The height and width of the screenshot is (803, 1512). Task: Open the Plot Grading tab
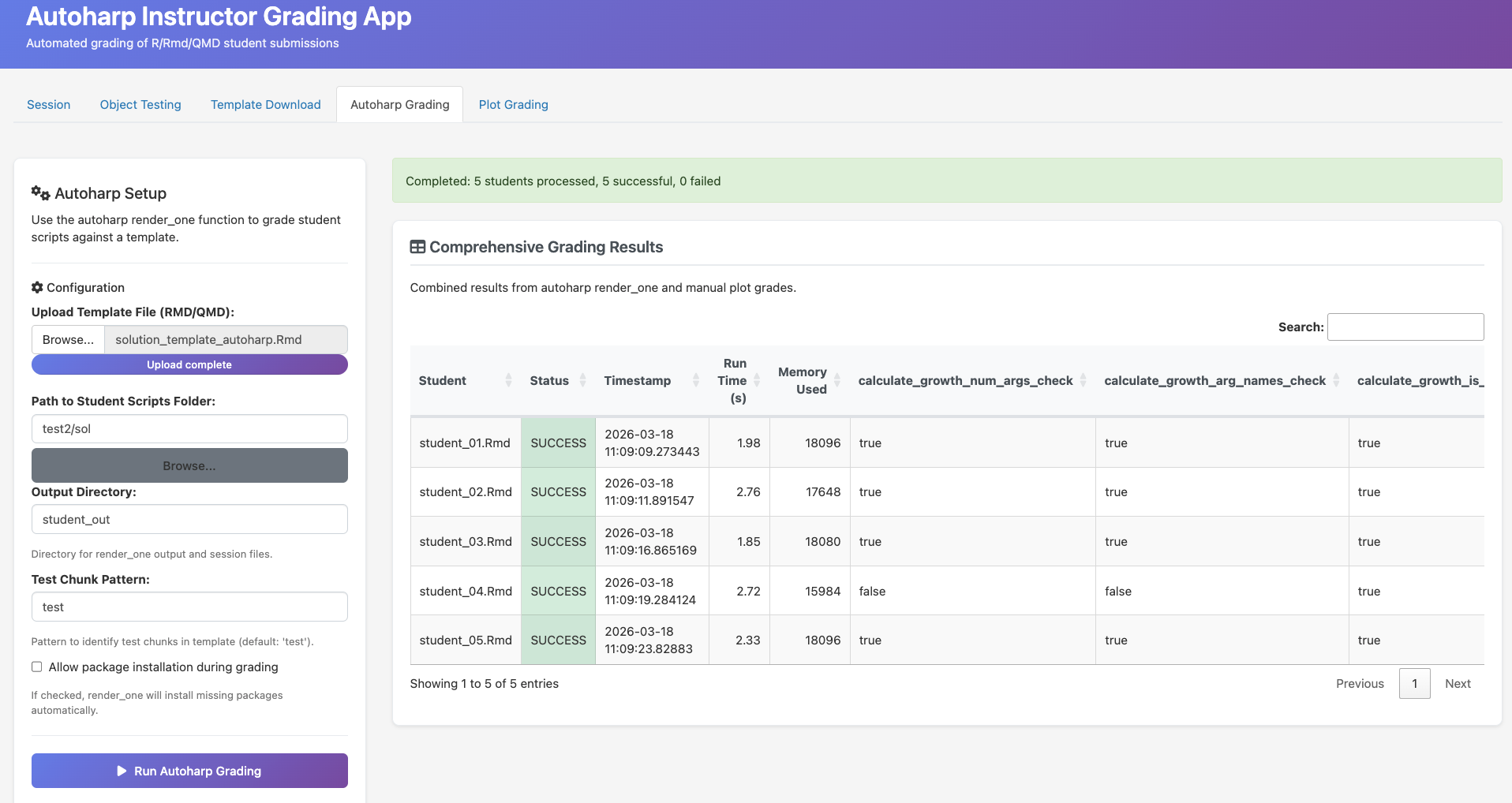pyautogui.click(x=513, y=105)
